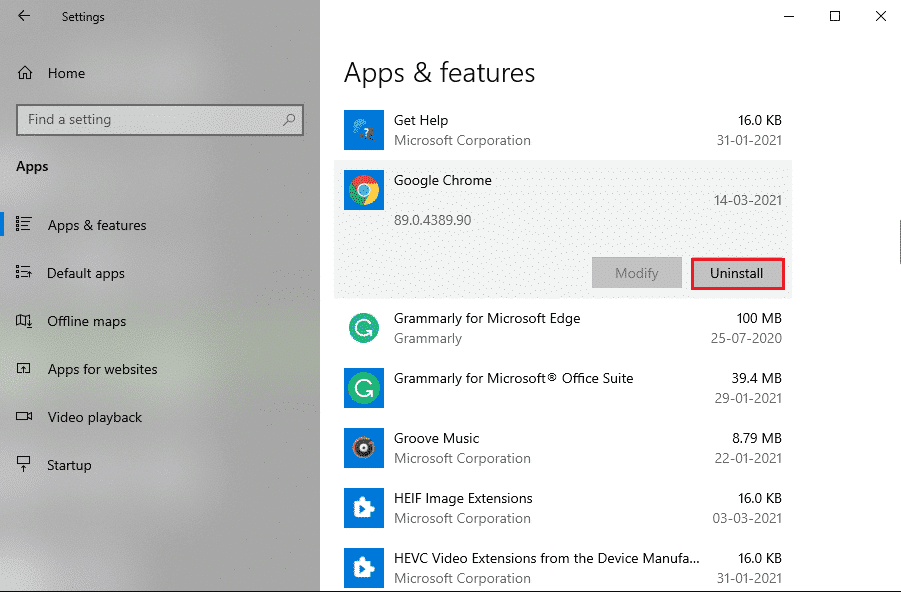Viewport: 901px width, 592px height.
Task: Click the Grammarly for Office Suite icon
Action: coord(363,388)
